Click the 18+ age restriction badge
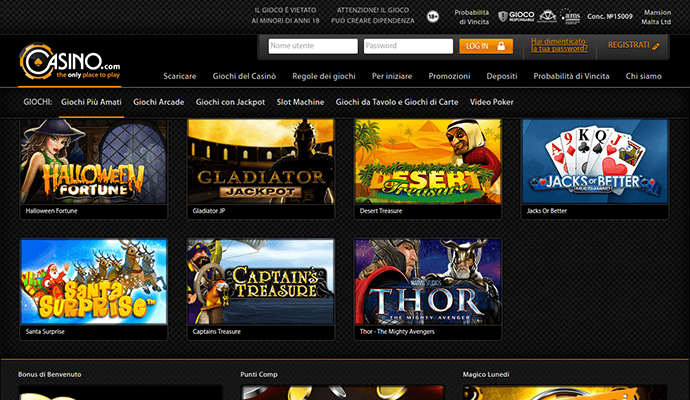 coord(432,16)
